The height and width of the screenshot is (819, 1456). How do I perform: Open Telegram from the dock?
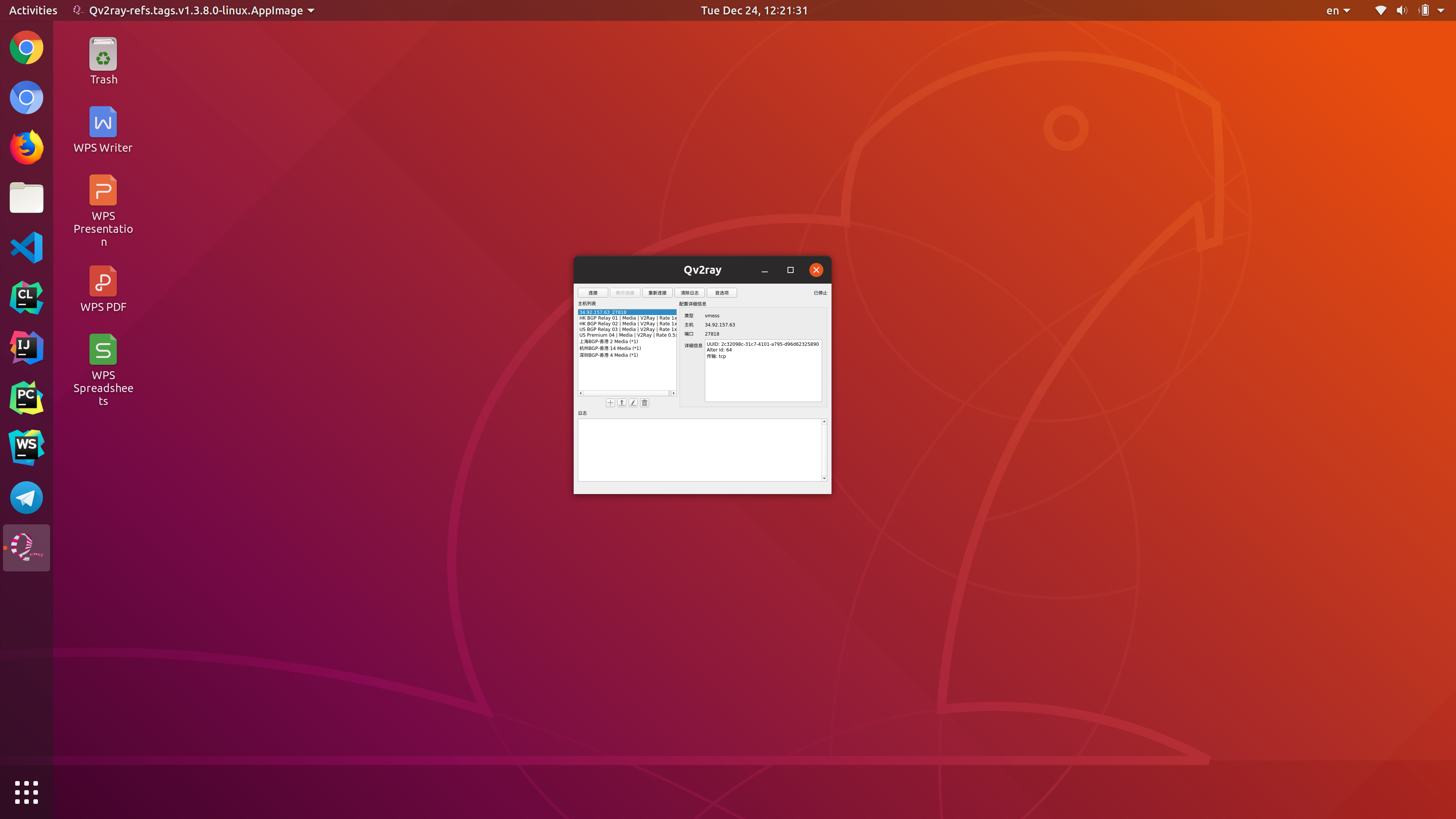pyautogui.click(x=26, y=497)
